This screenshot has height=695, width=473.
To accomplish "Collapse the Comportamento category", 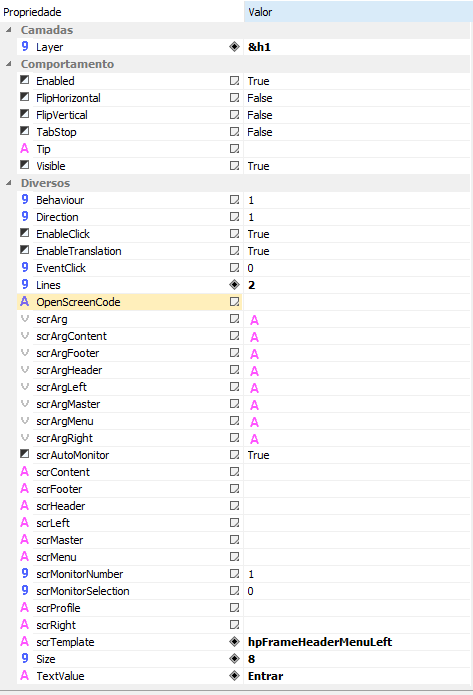I will (8, 64).
